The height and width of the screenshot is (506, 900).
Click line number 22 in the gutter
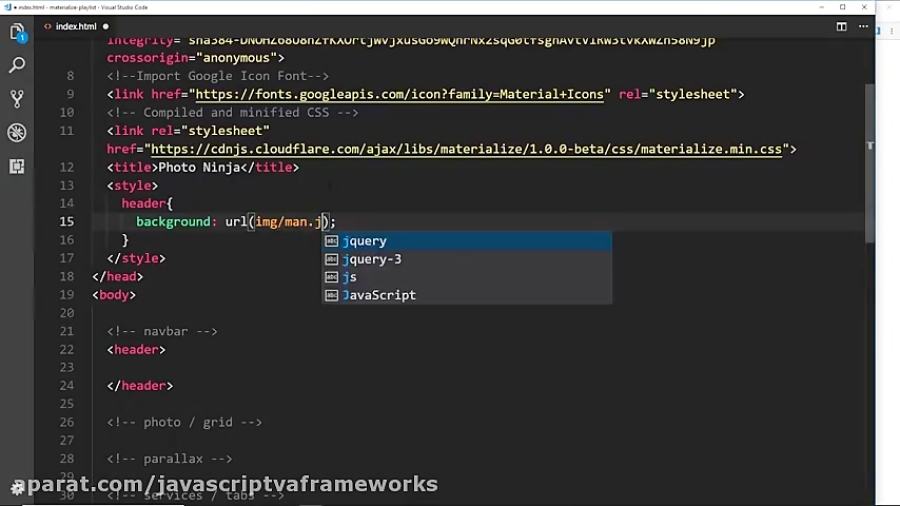[x=66, y=349]
